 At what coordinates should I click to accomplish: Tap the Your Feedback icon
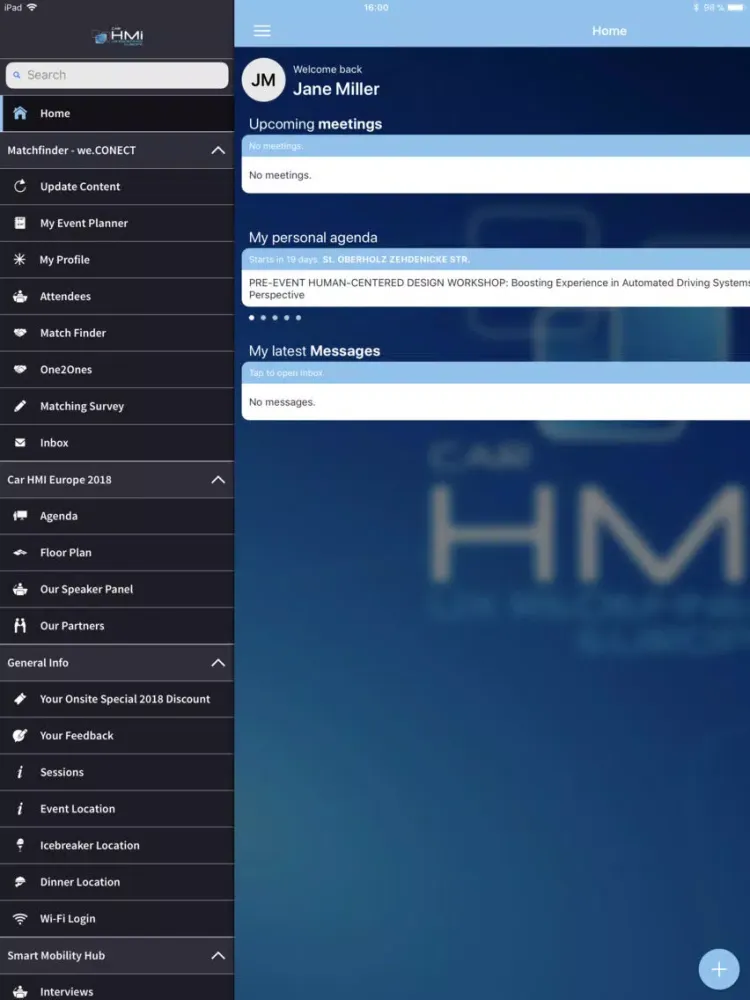coord(20,735)
